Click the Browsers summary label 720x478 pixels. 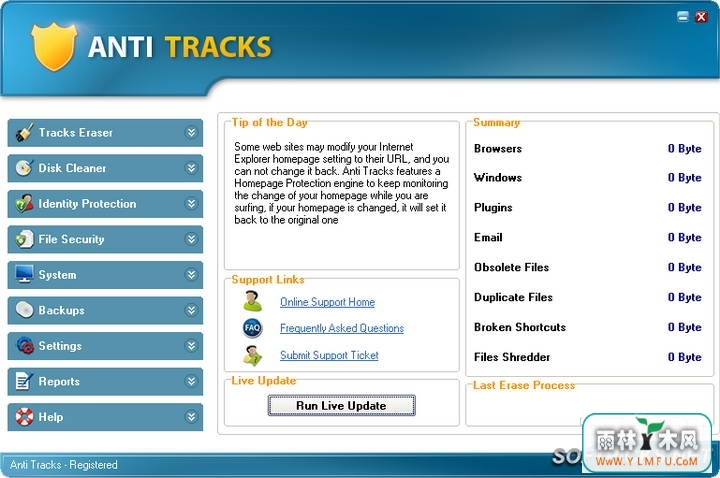click(498, 149)
